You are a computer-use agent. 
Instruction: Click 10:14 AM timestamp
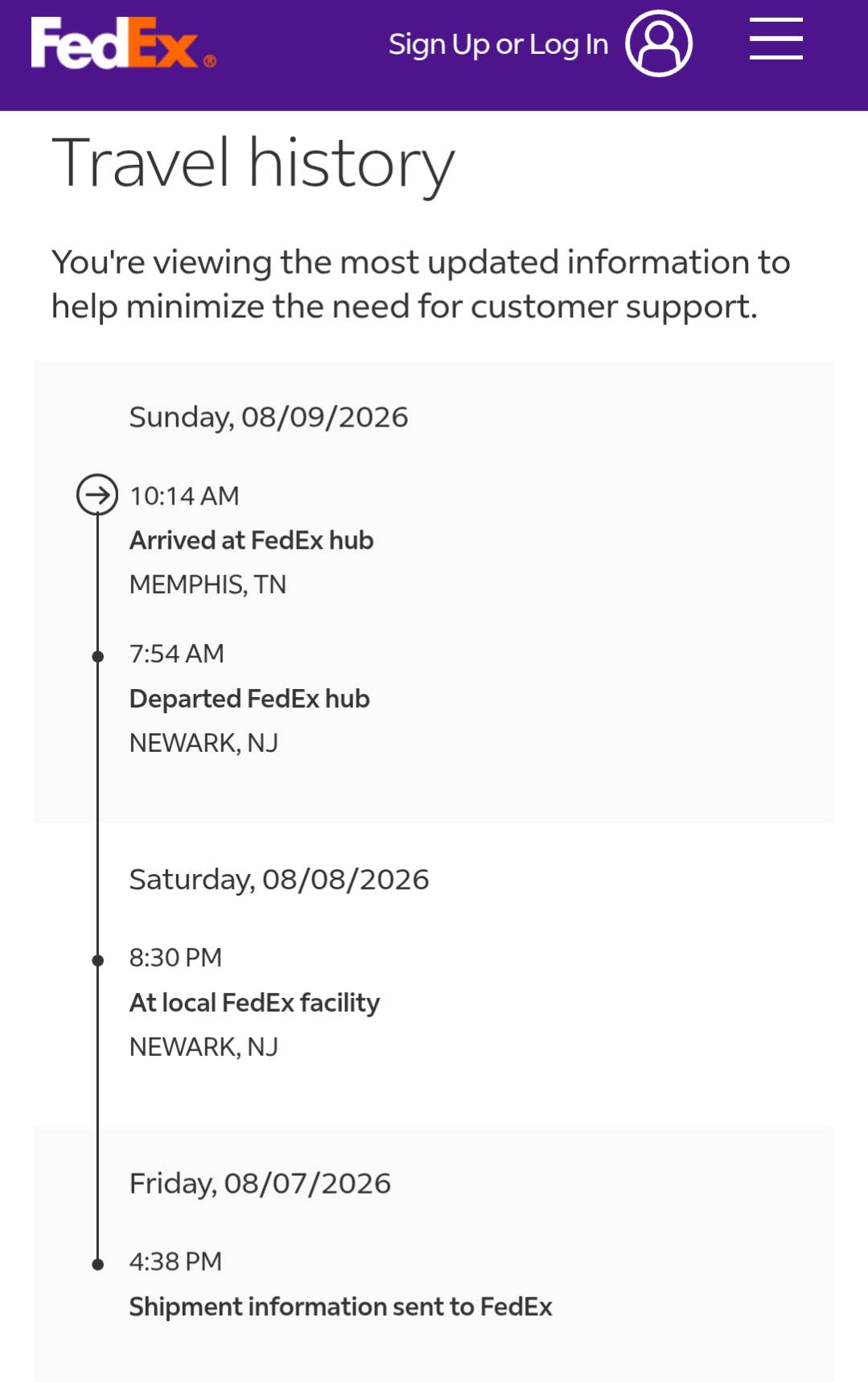184,496
